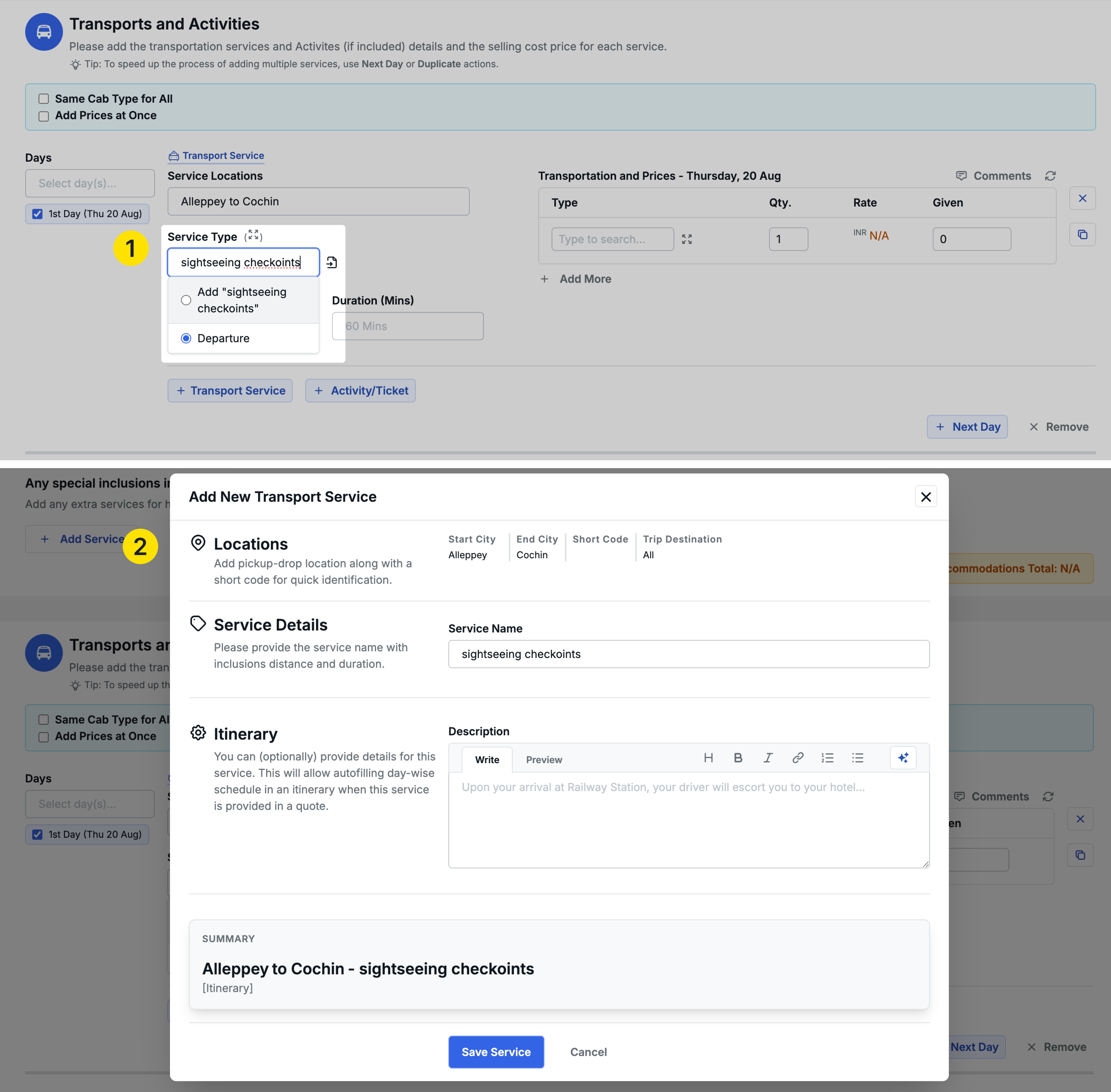This screenshot has height=1092, width=1111.
Task: Click End City value Cochin
Action: tap(532, 555)
